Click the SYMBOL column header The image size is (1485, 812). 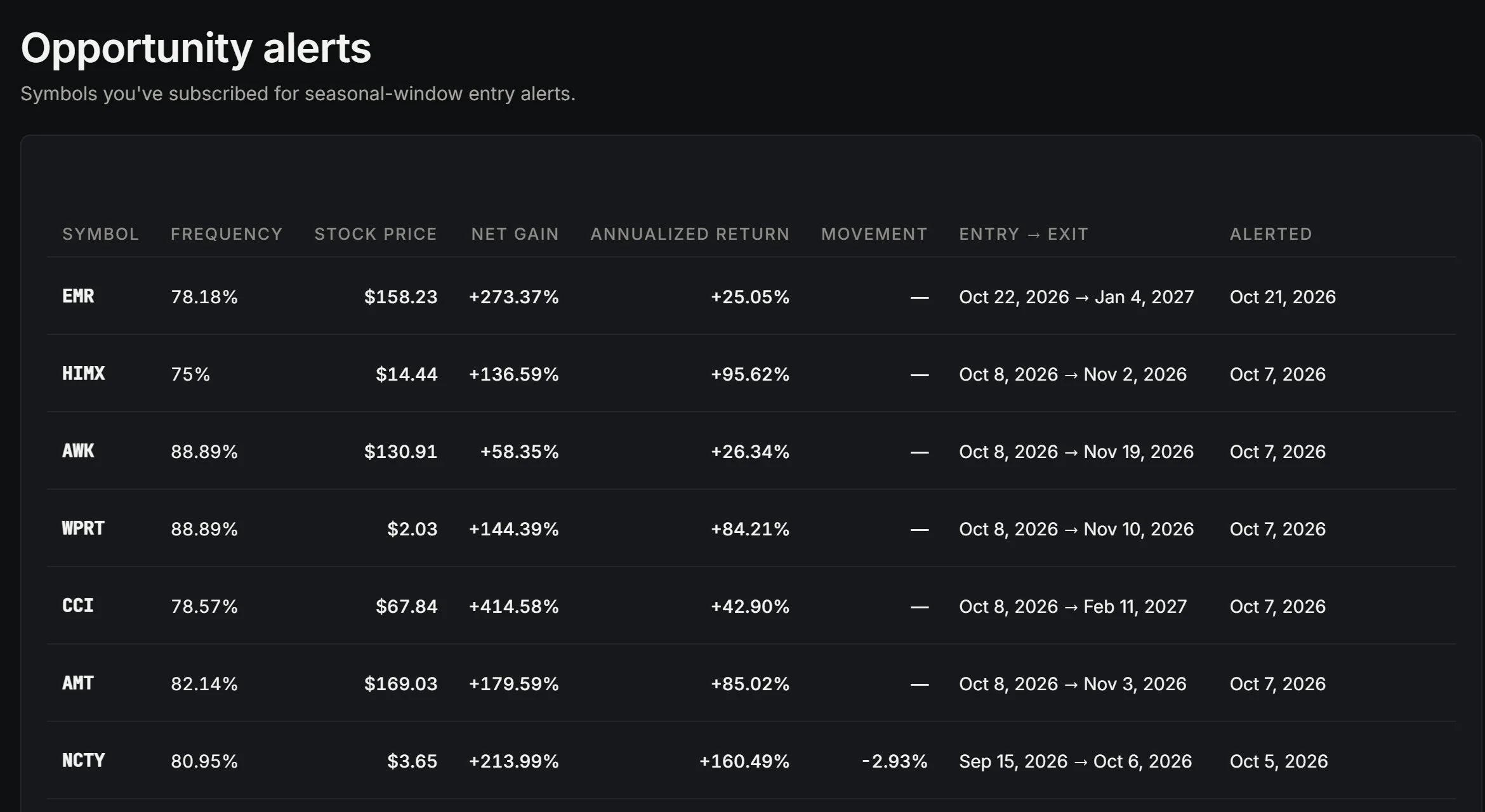click(100, 234)
